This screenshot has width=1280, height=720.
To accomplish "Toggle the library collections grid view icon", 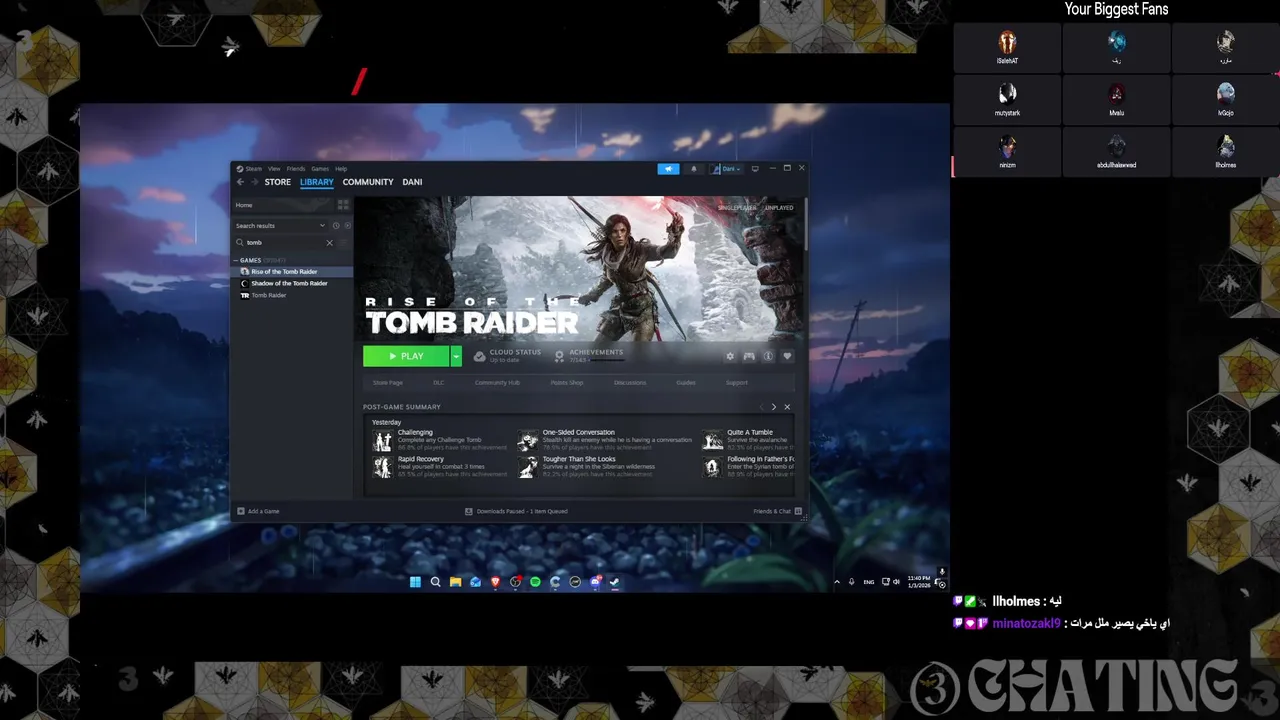I will point(343,205).
